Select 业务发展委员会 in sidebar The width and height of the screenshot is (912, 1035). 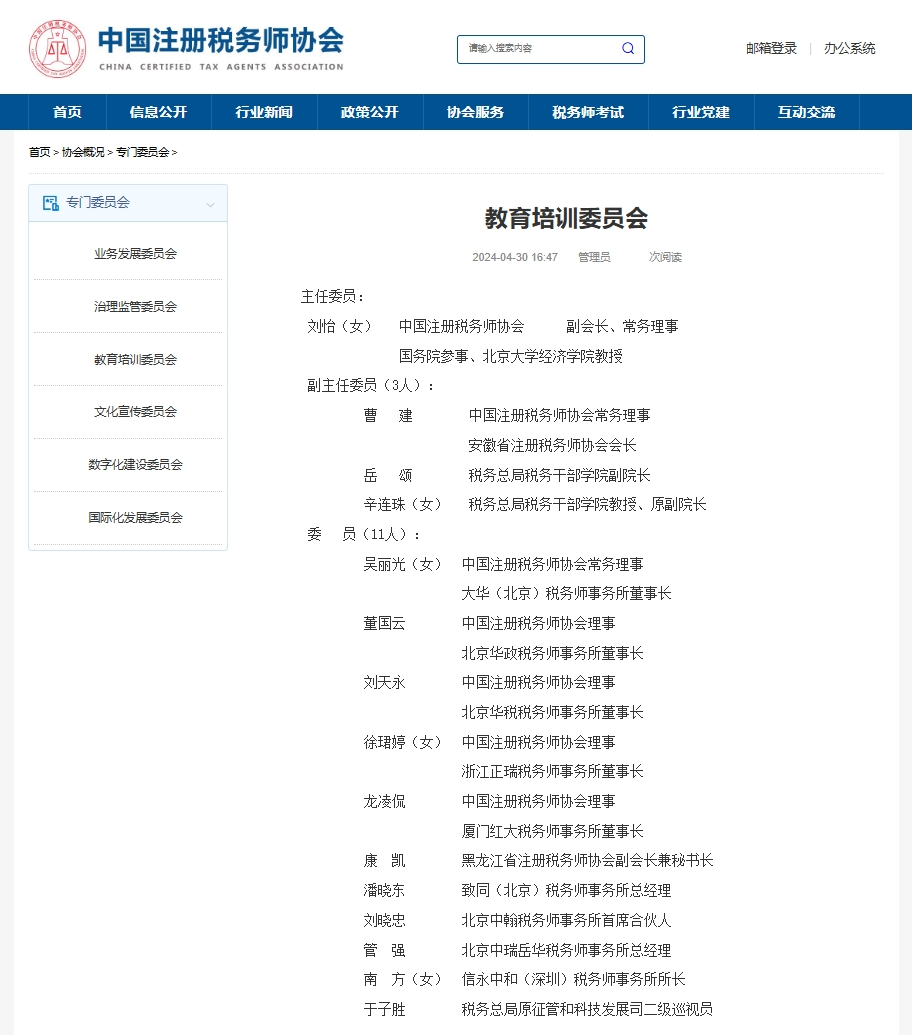(x=135, y=254)
